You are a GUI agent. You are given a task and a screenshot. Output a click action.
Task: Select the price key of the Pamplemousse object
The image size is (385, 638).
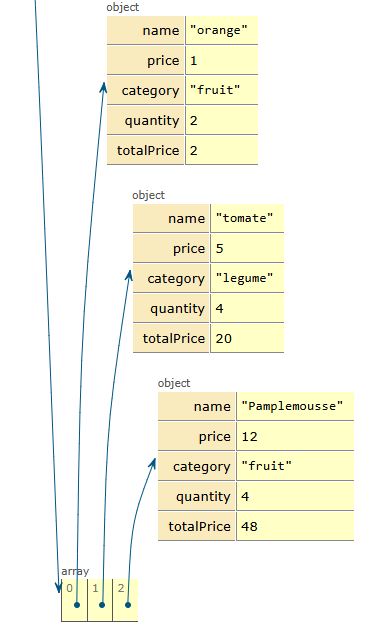tap(197, 436)
